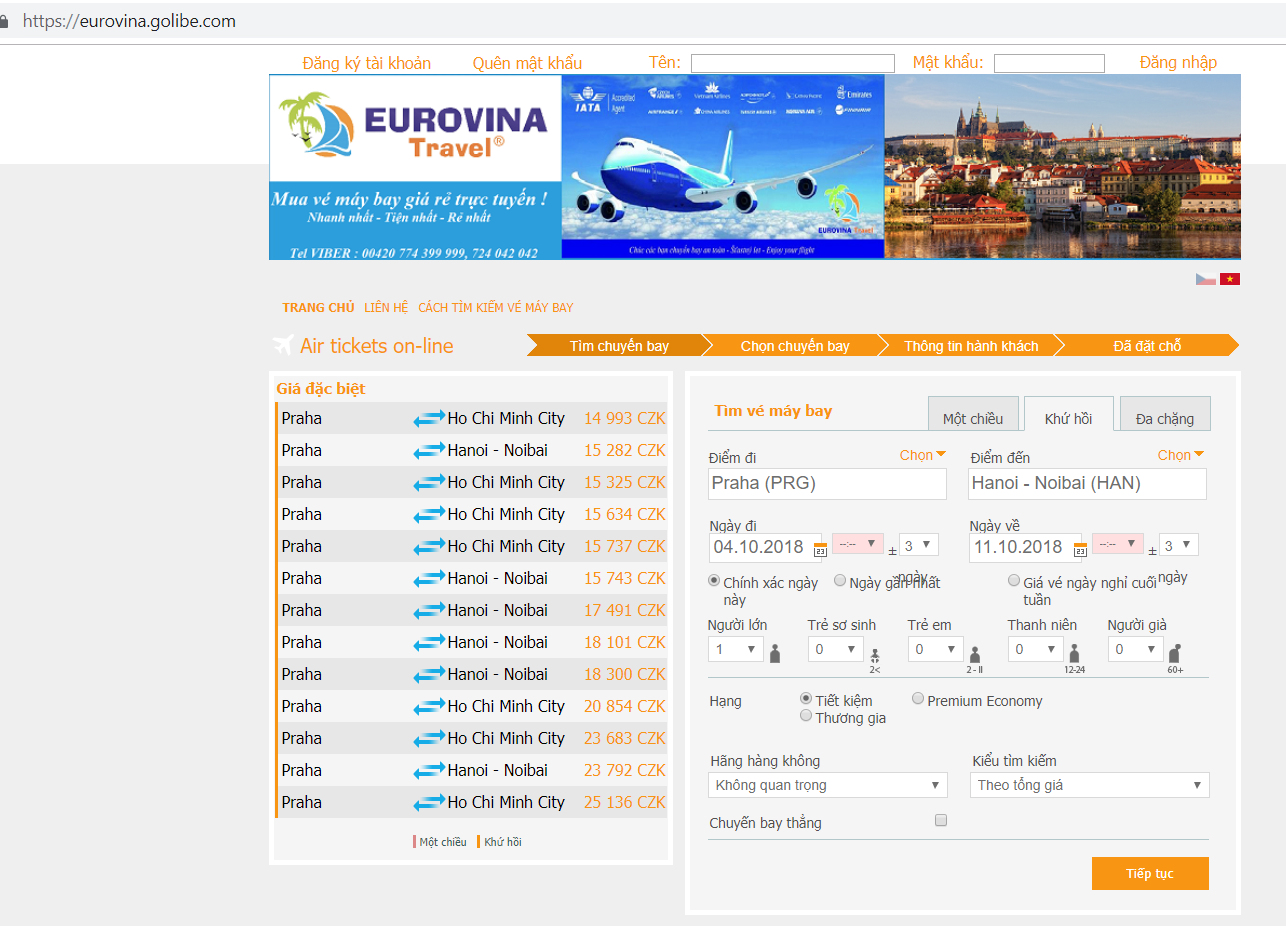Open return ±3 days dropdown
Image resolution: width=1286 pixels, height=926 pixels.
[x=1179, y=545]
